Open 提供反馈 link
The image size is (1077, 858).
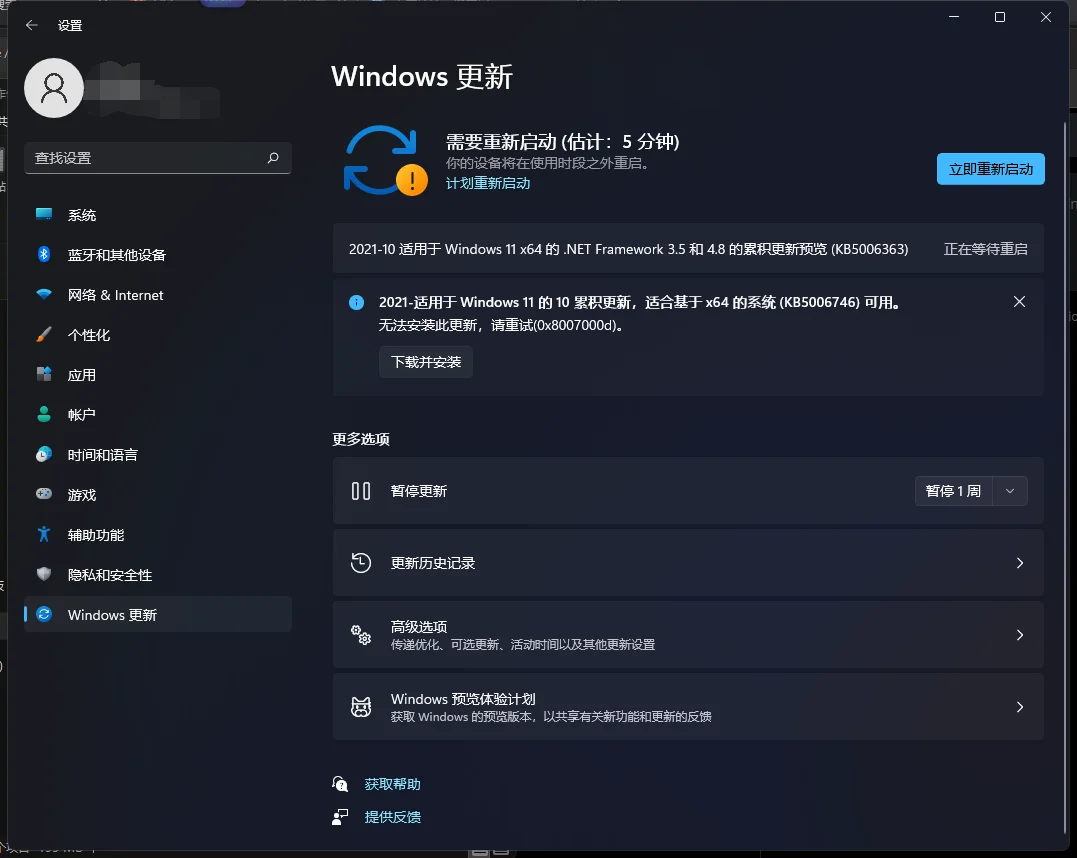coord(392,817)
